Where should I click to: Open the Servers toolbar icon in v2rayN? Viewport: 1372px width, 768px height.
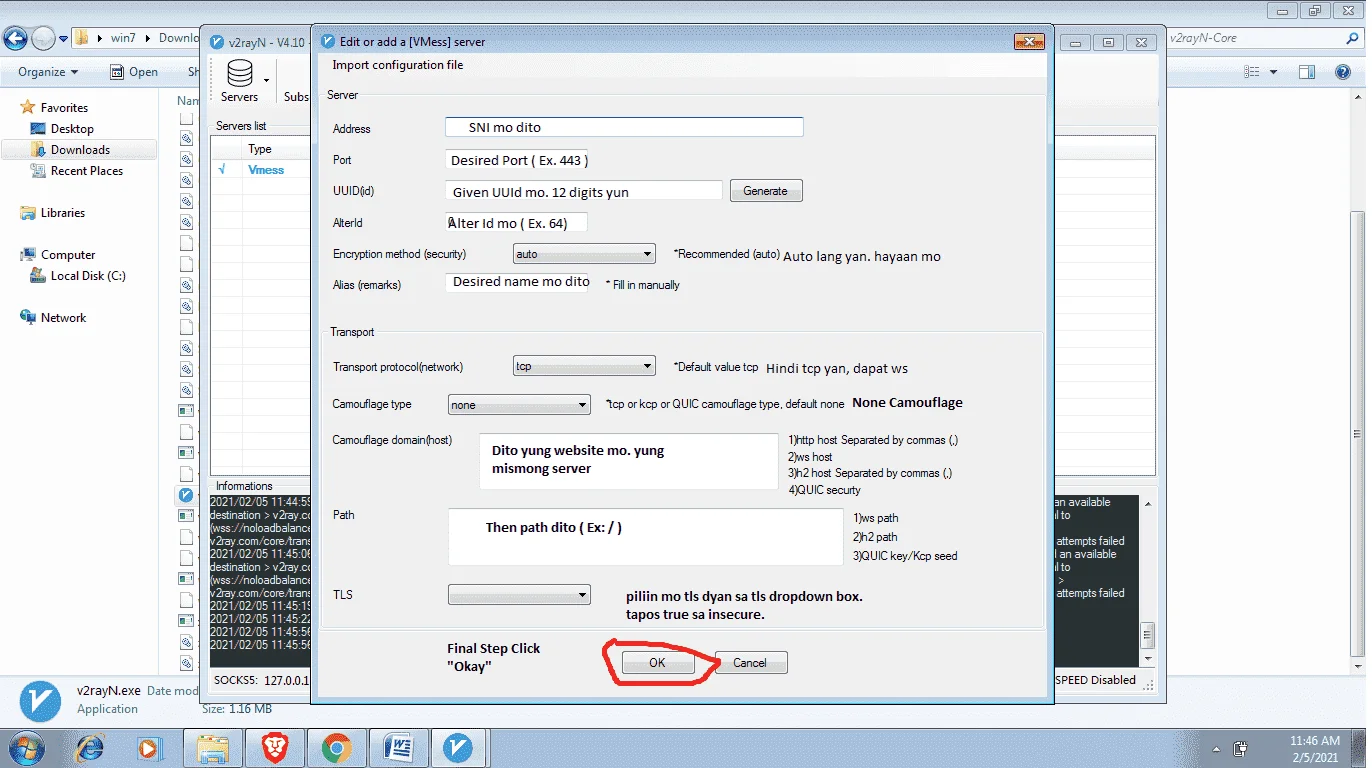[239, 81]
